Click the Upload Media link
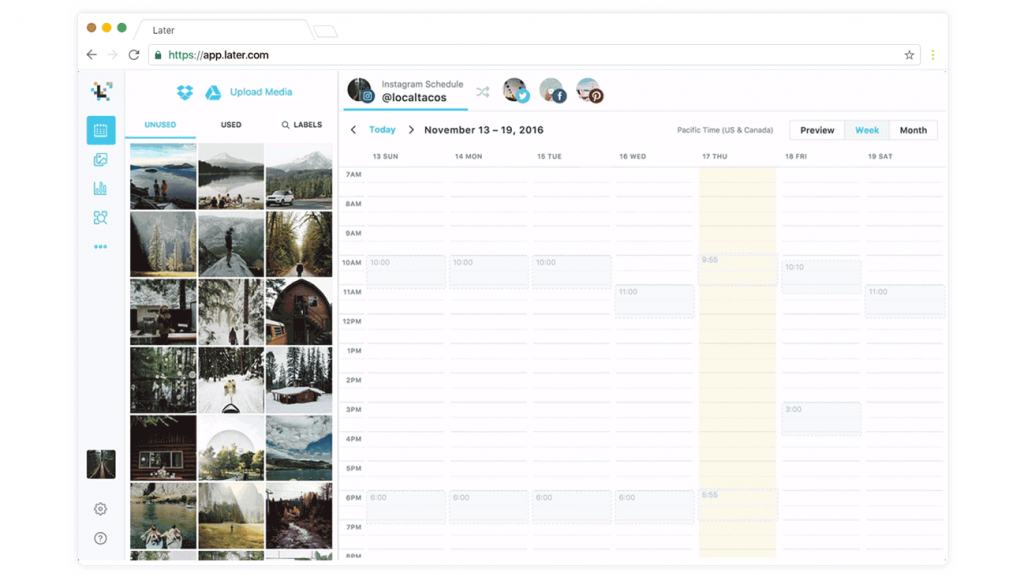1024x577 pixels. 261,92
